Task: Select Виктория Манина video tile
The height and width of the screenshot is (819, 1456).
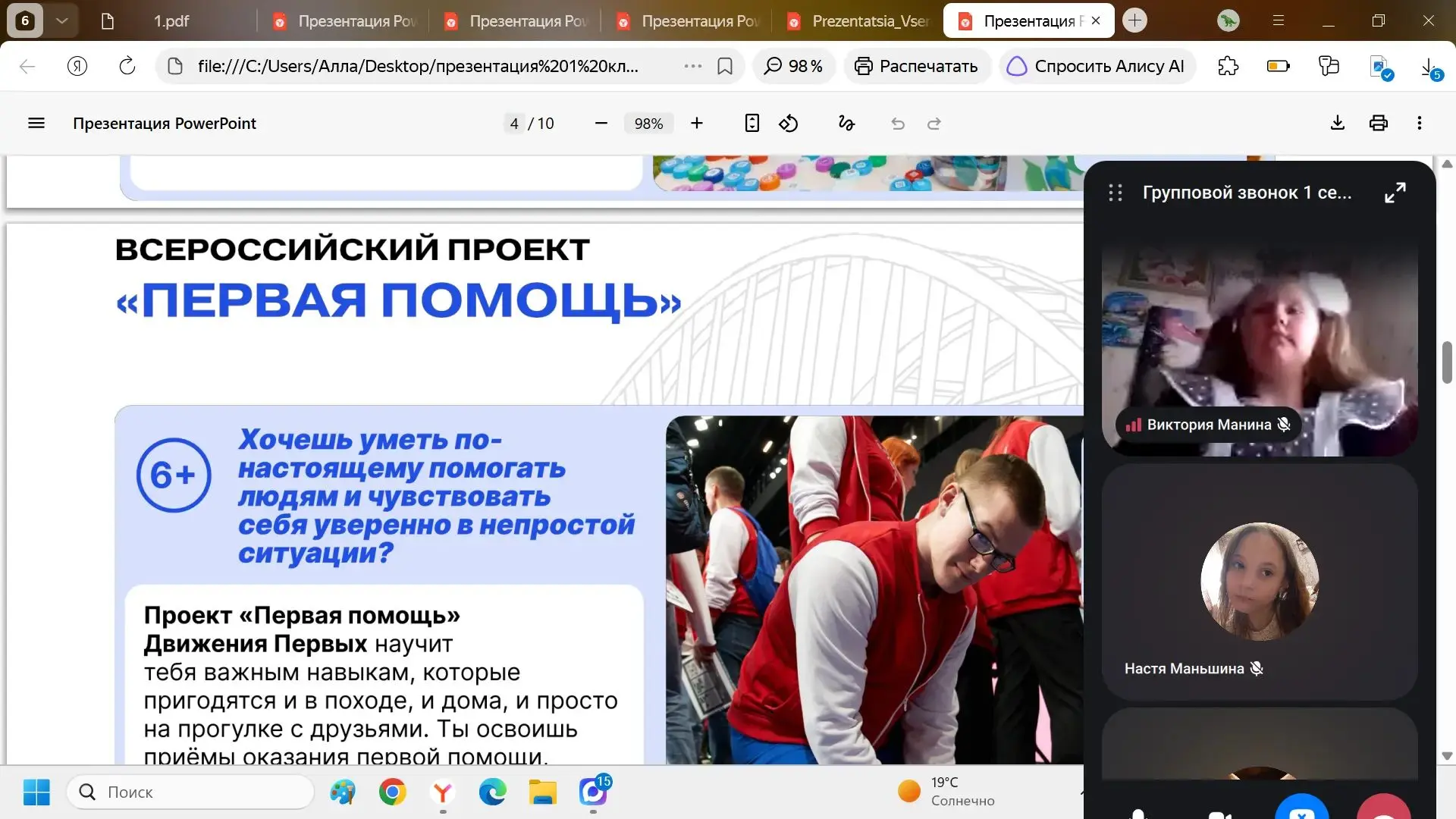Action: 1260,349
